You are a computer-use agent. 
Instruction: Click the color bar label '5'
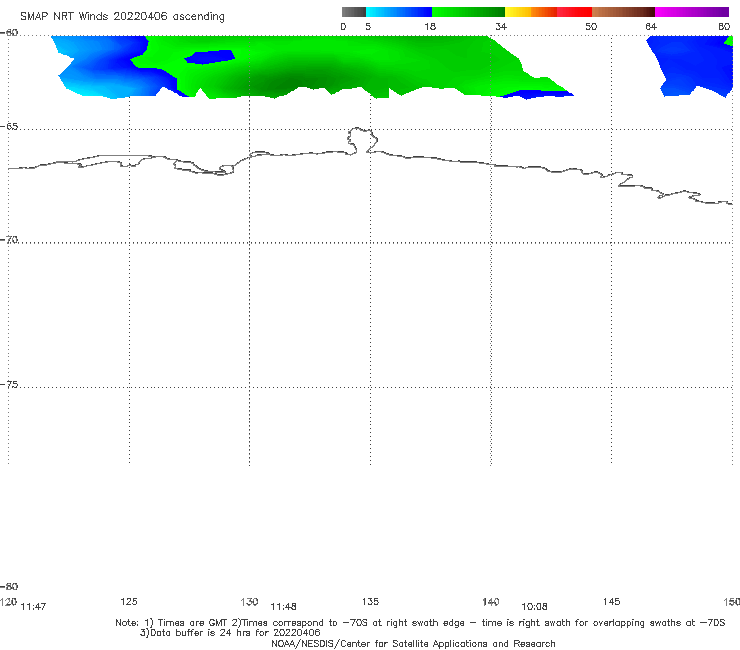(x=368, y=26)
